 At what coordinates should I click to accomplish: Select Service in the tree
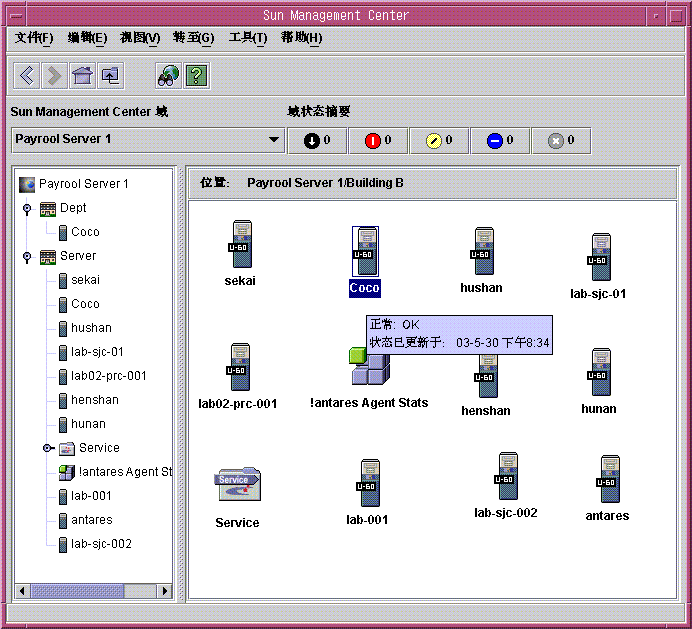coord(89,448)
